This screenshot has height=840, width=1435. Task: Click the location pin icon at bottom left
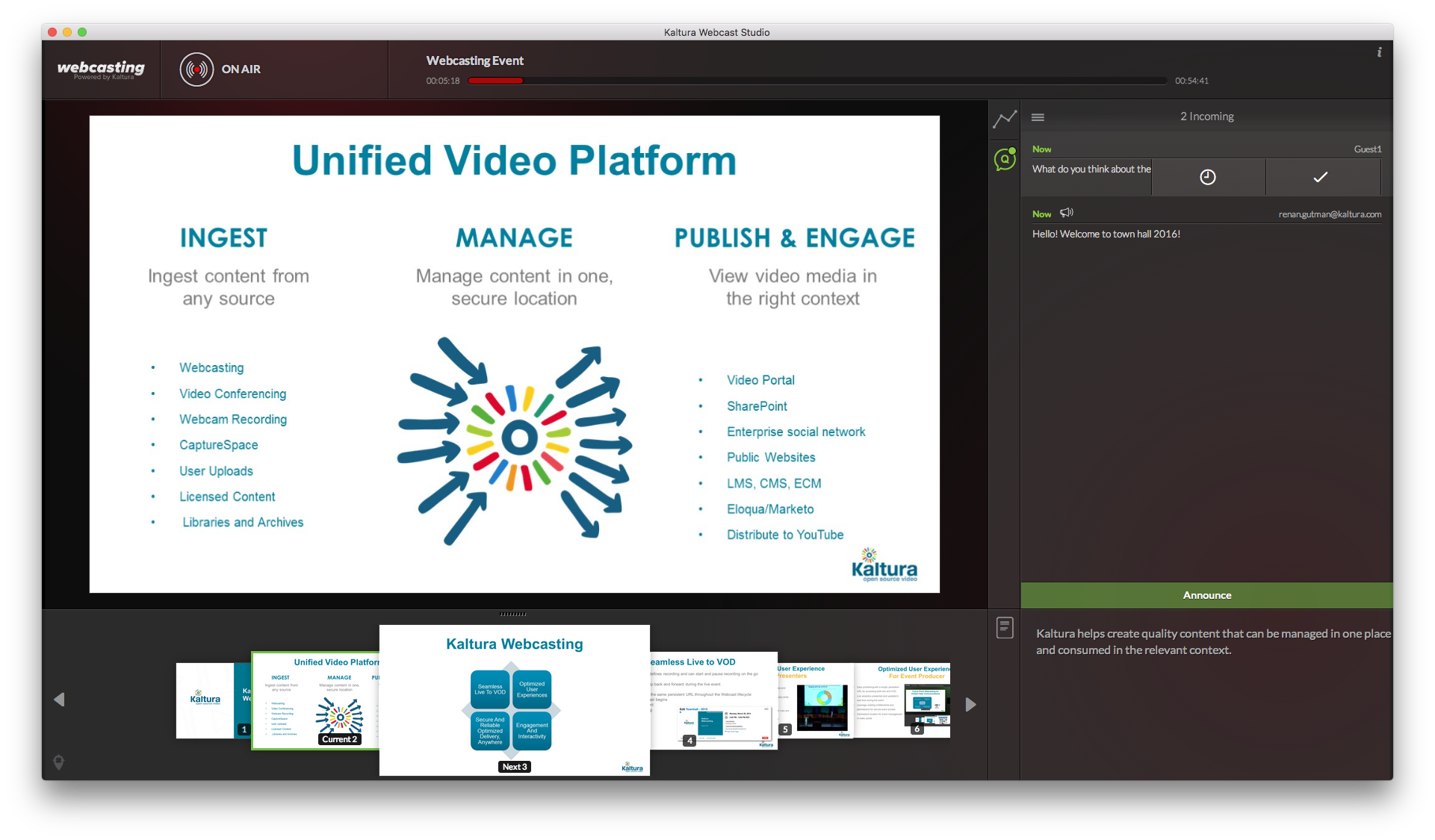point(59,762)
